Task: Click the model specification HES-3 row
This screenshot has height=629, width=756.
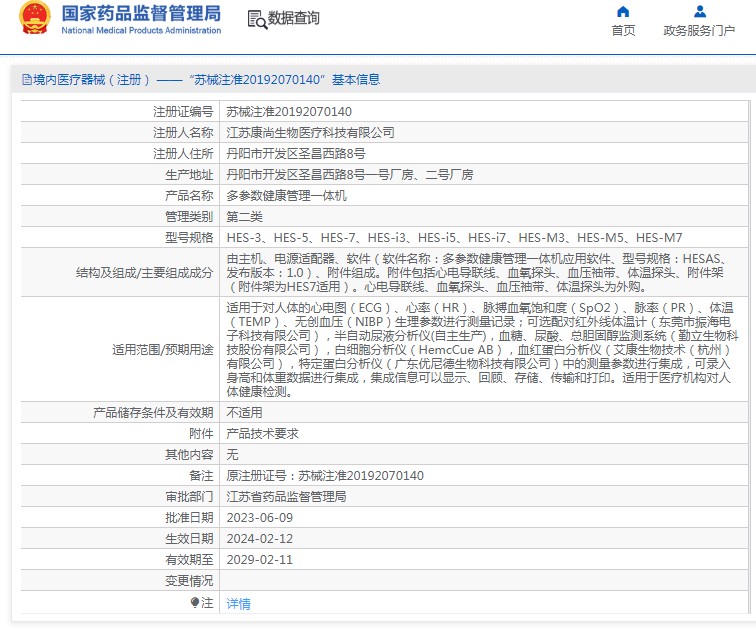Action: (454, 237)
